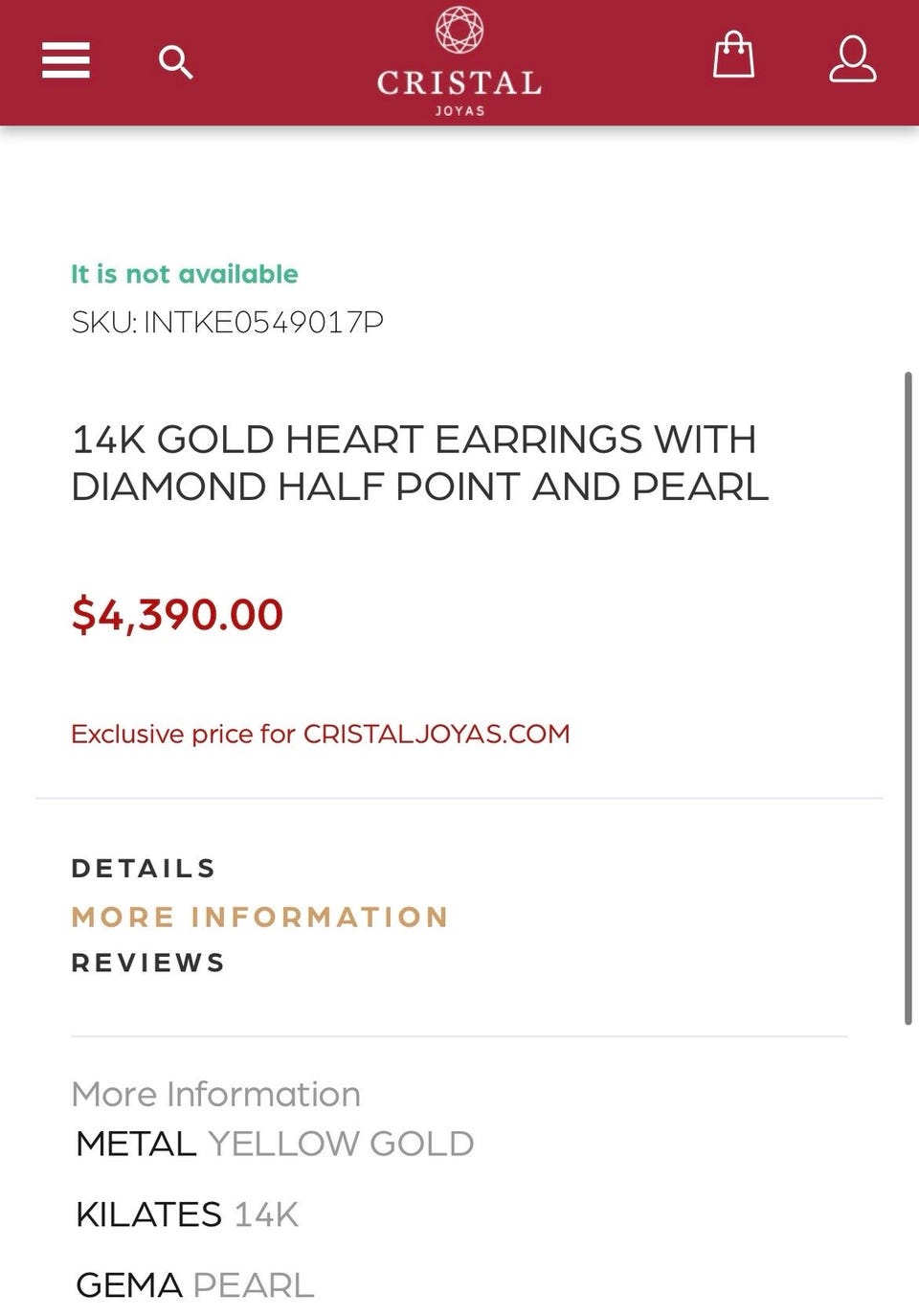
Task: Click the 14K kilates value
Action: coord(266,1214)
